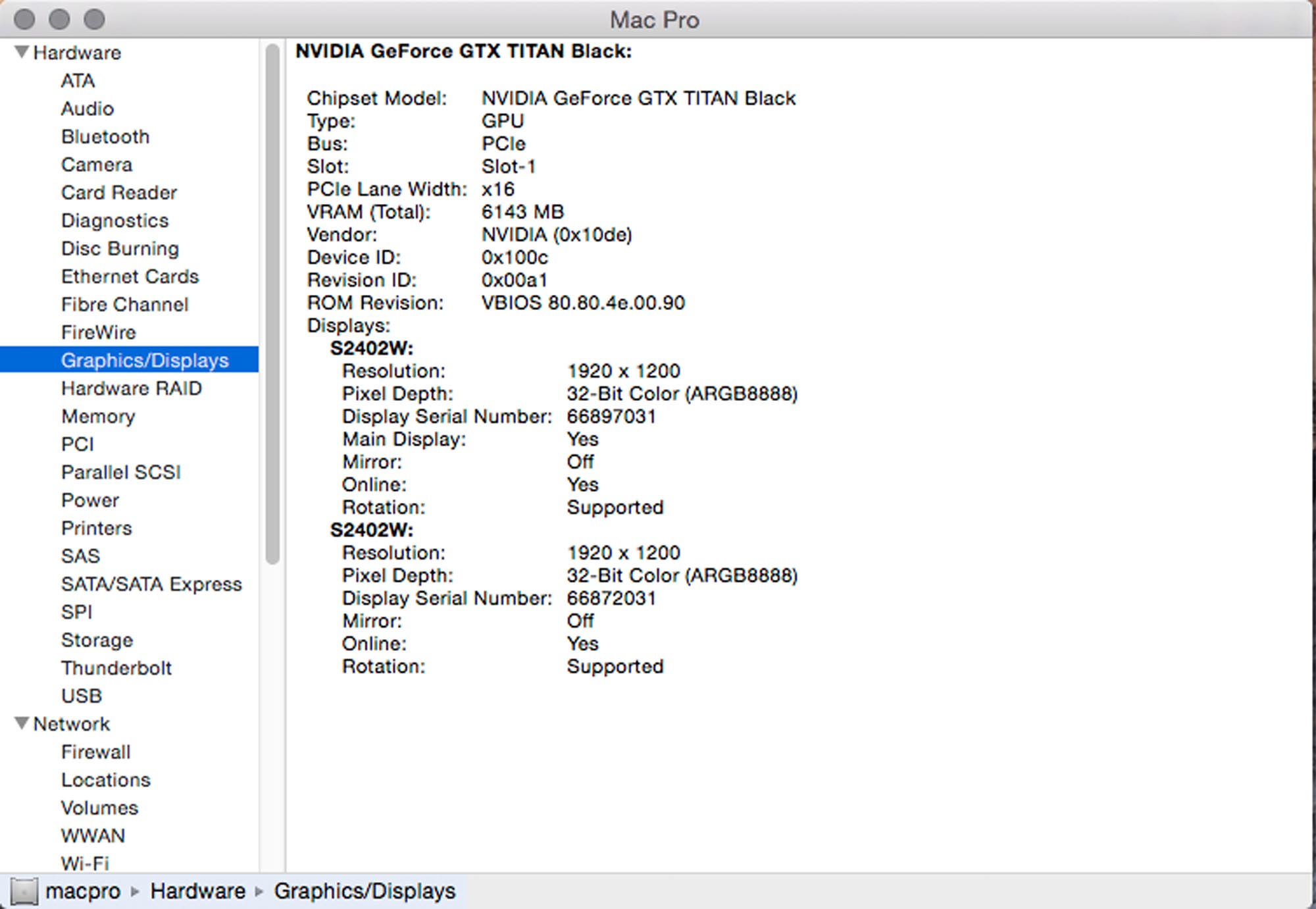This screenshot has width=1316, height=909.
Task: Collapse the Network disclosure triangle
Action: (x=22, y=723)
